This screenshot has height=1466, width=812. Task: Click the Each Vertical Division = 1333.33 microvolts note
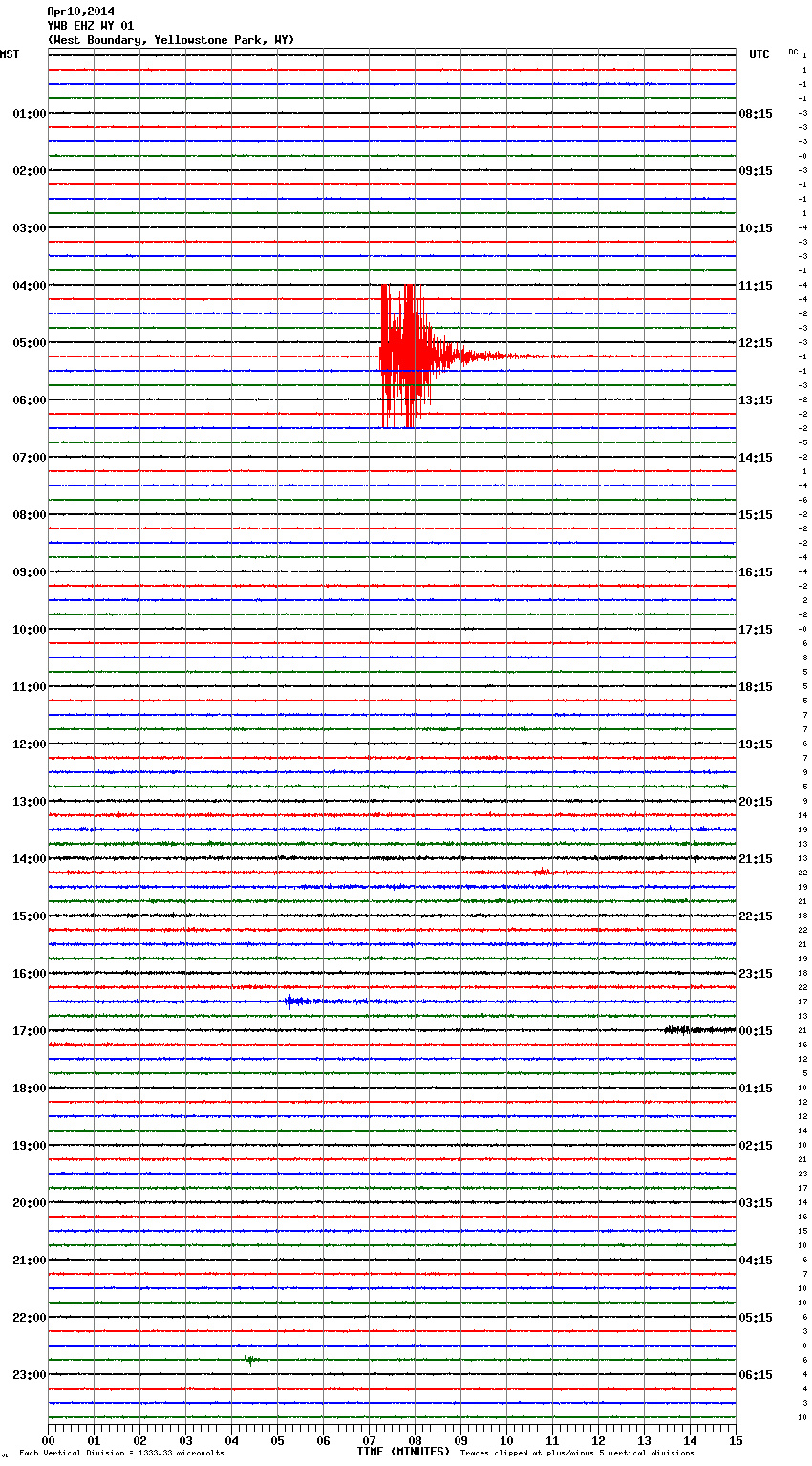pyautogui.click(x=121, y=1453)
